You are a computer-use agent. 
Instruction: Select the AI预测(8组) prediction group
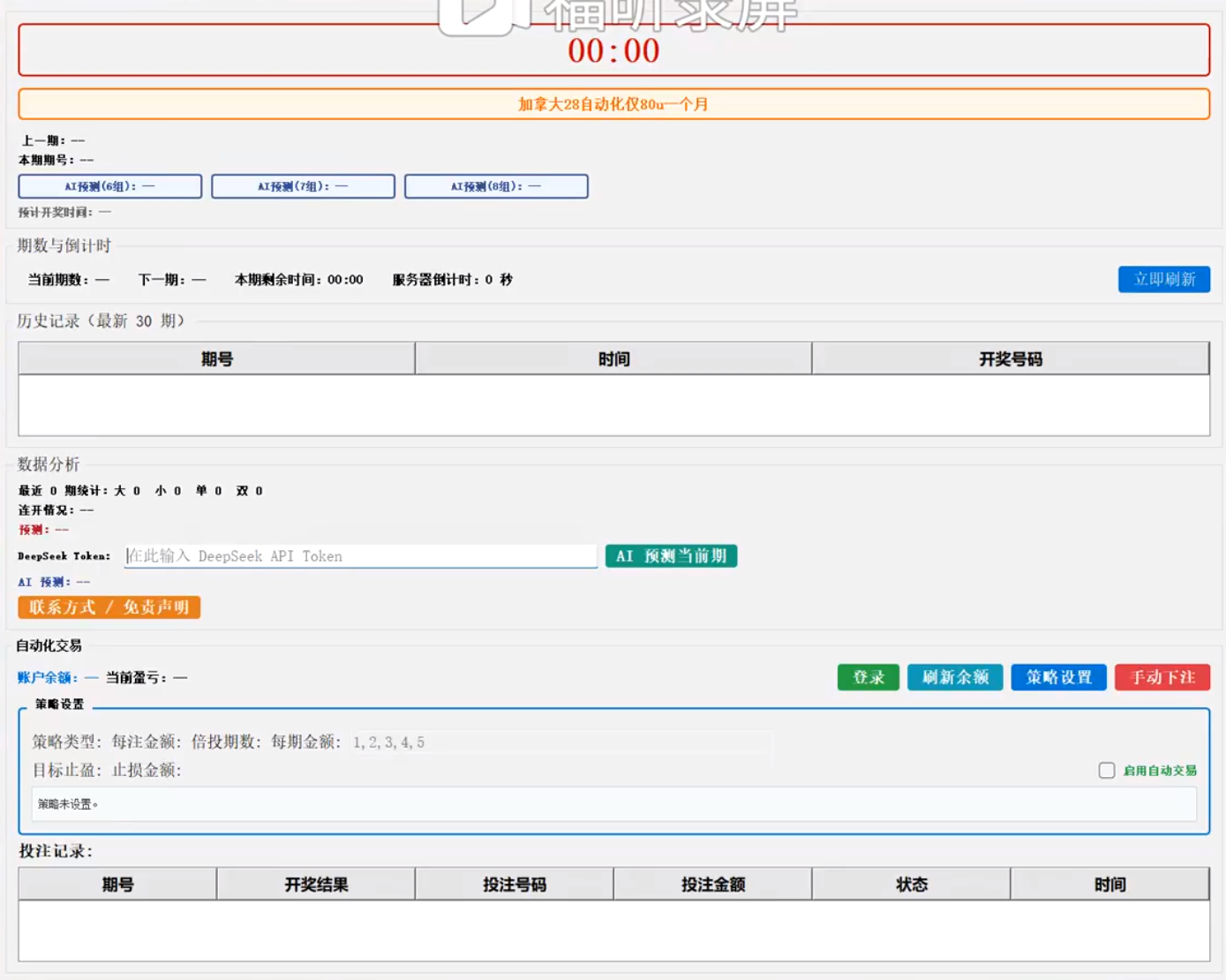pyautogui.click(x=496, y=186)
